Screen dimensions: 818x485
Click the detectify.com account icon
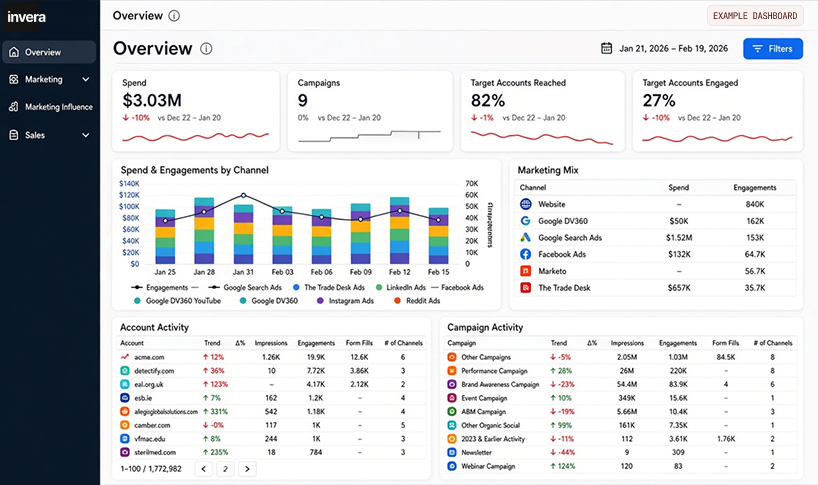coord(125,371)
